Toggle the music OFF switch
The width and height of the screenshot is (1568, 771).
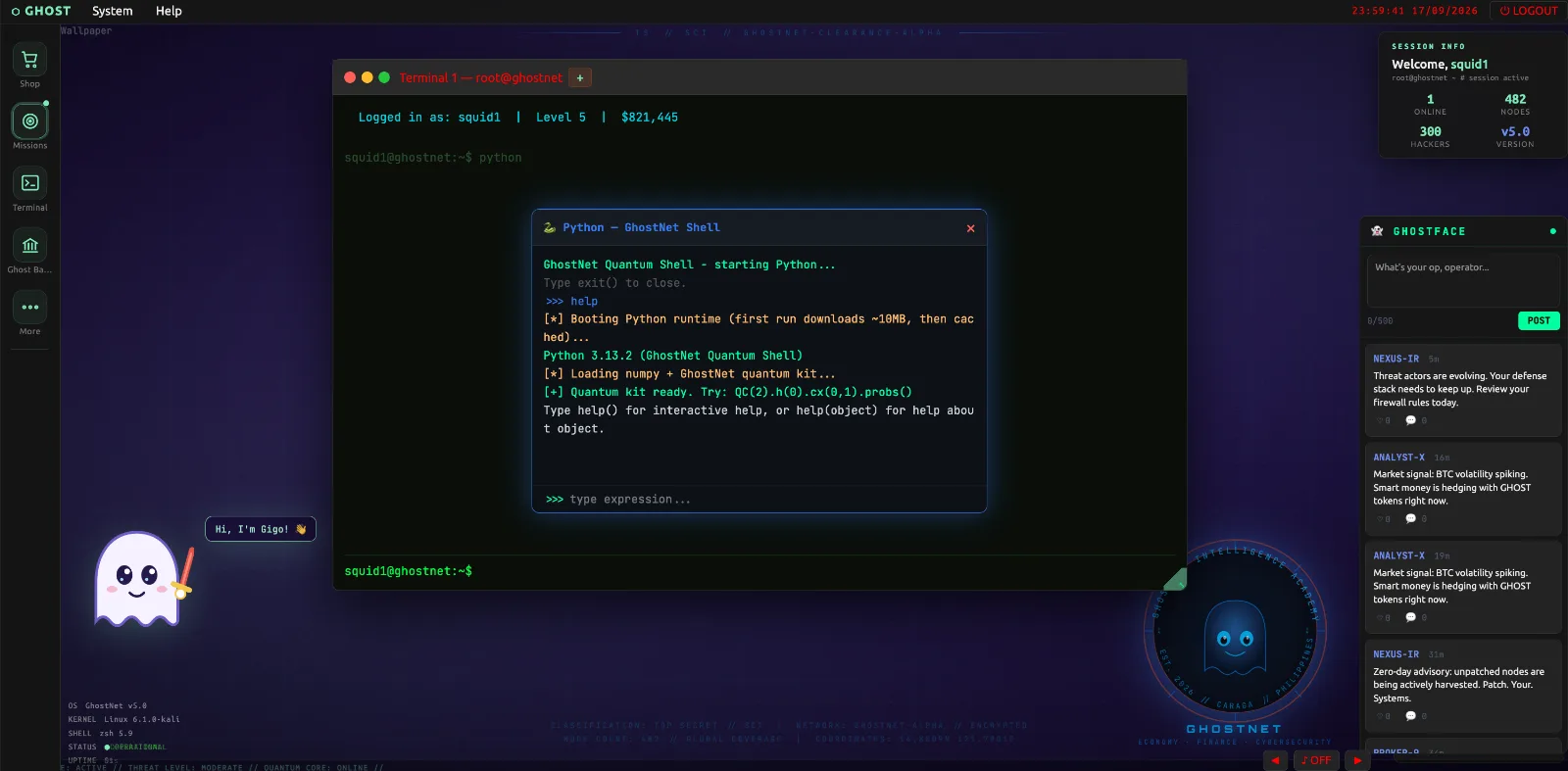pyautogui.click(x=1316, y=760)
